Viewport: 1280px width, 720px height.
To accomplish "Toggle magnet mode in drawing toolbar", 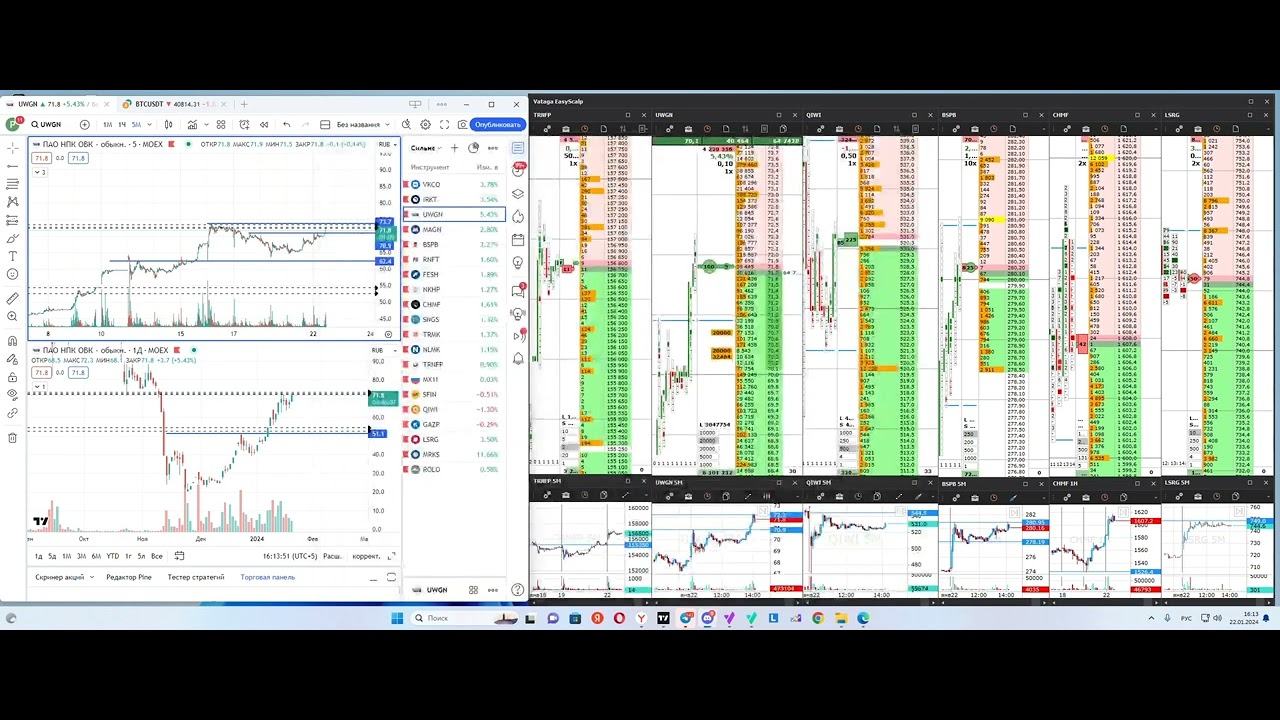I will click(x=12, y=341).
